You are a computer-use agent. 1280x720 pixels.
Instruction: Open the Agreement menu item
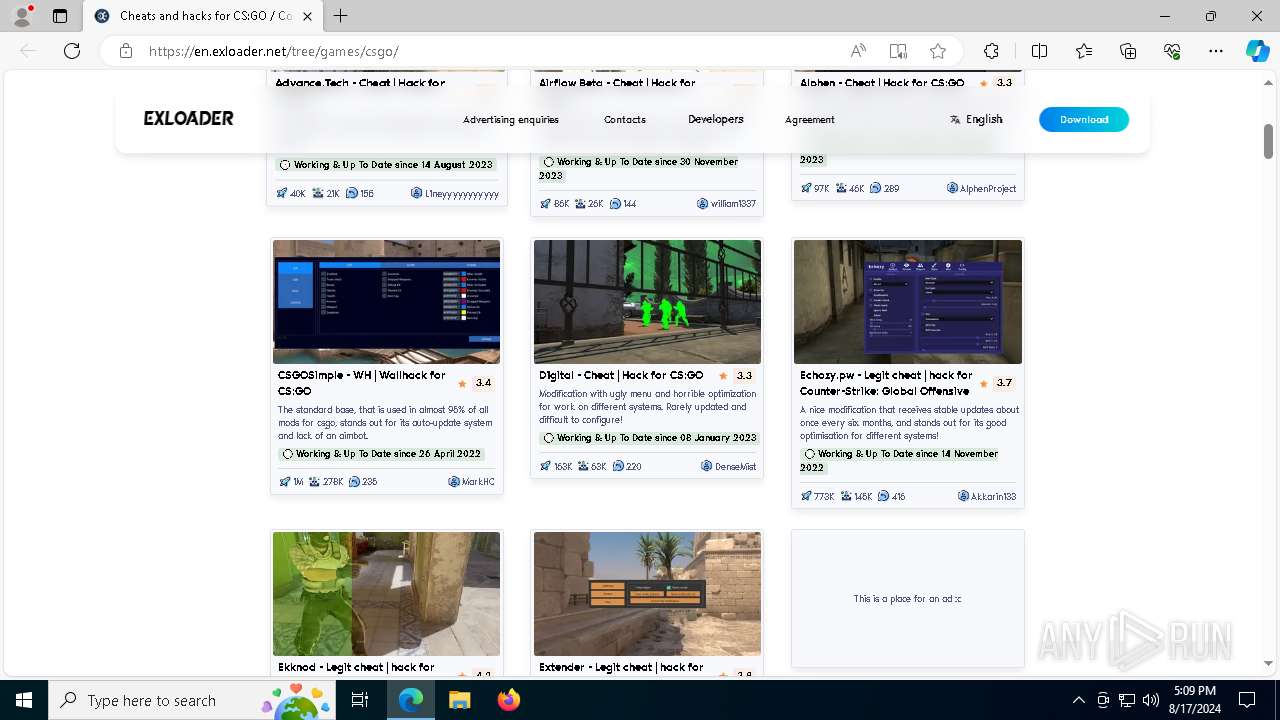[x=810, y=119]
